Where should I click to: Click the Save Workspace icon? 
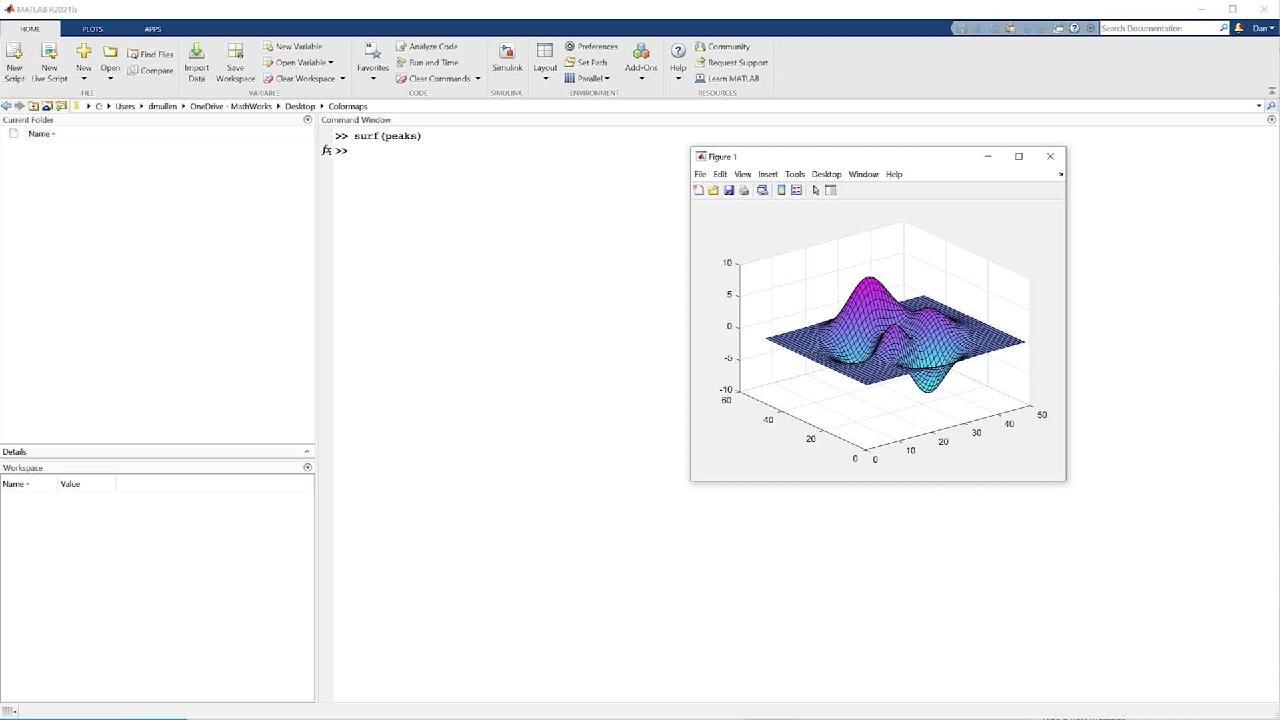coord(235,61)
